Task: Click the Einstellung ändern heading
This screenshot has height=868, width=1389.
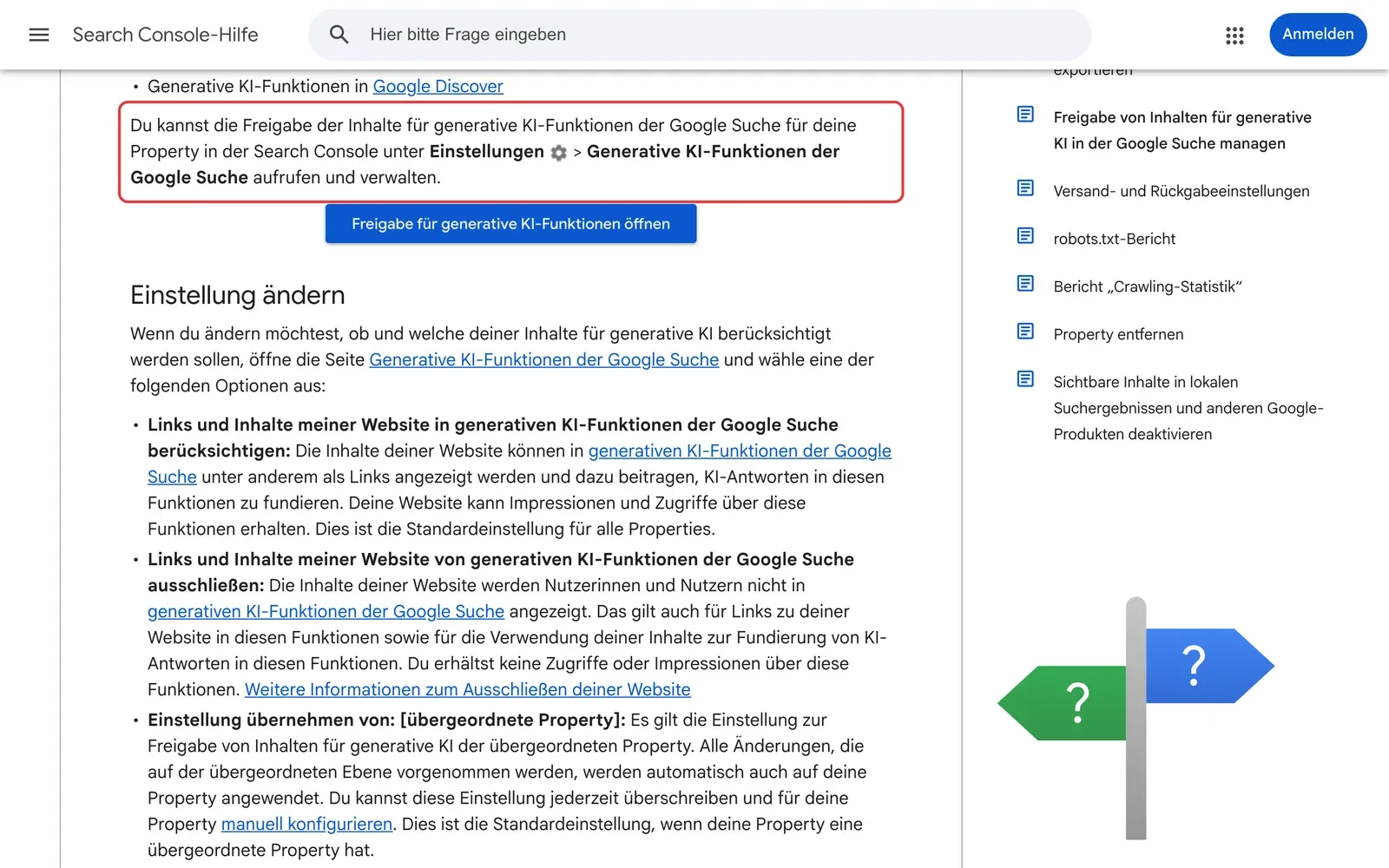Action: pos(237,295)
